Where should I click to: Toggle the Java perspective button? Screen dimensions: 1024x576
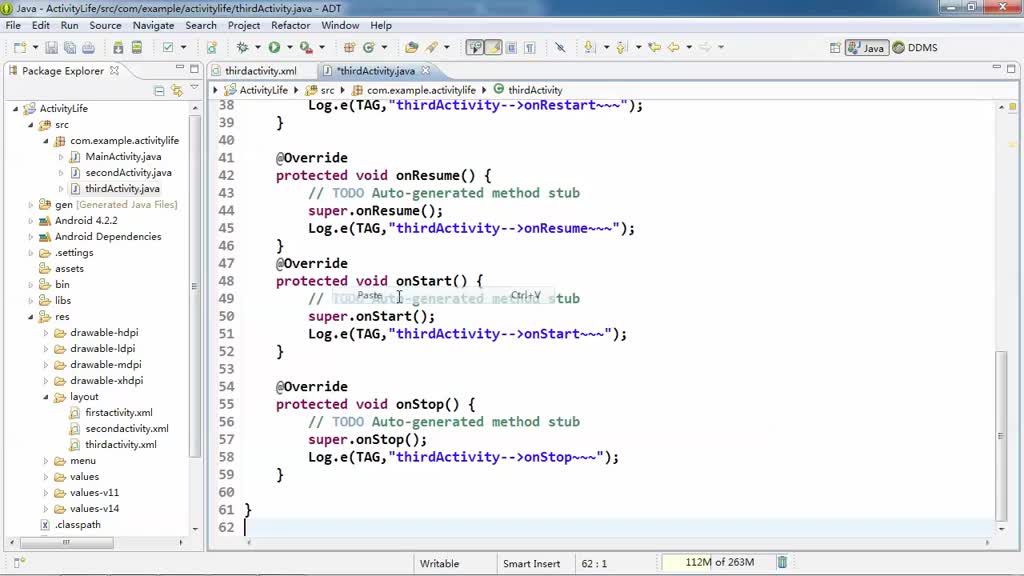tap(867, 48)
